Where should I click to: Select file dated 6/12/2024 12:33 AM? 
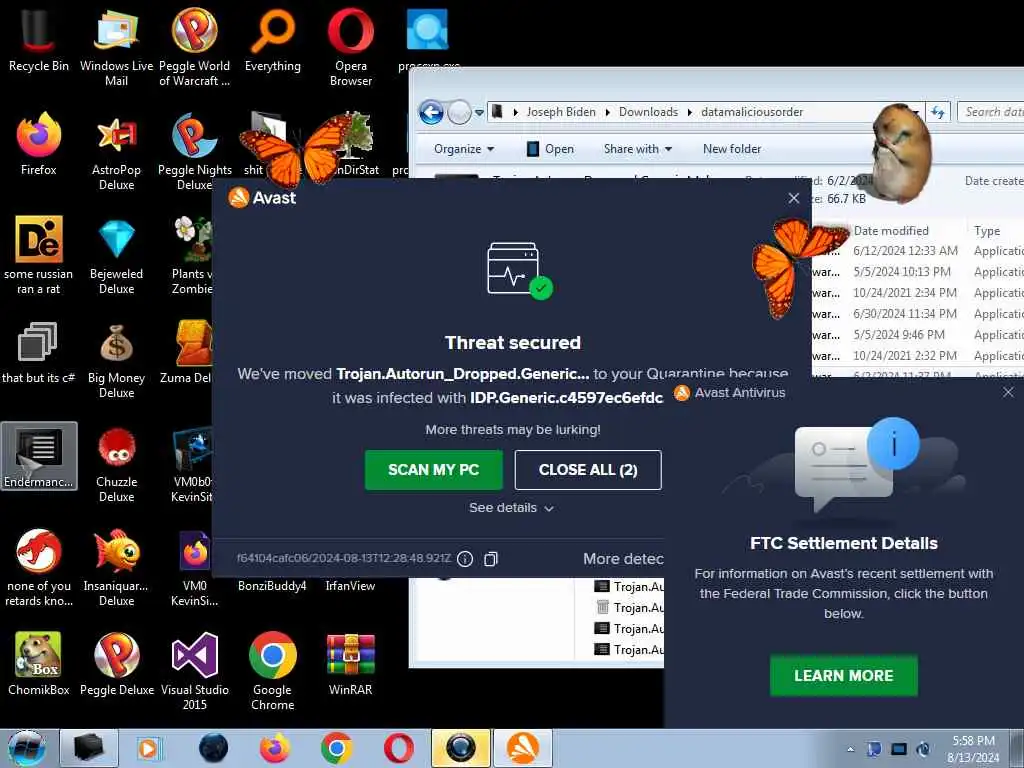(x=918, y=251)
